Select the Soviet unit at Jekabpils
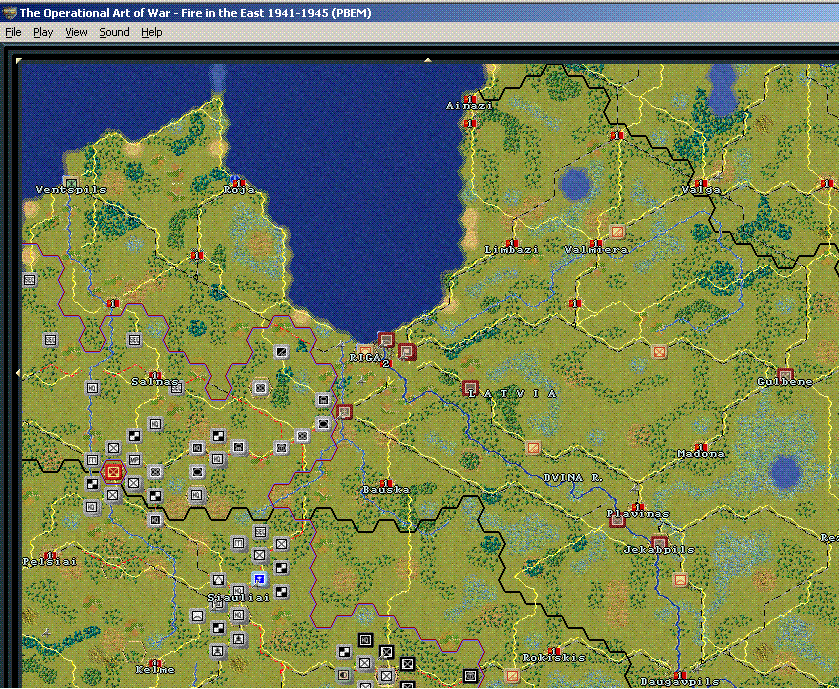Viewport: 840px width, 689px height. tap(659, 543)
